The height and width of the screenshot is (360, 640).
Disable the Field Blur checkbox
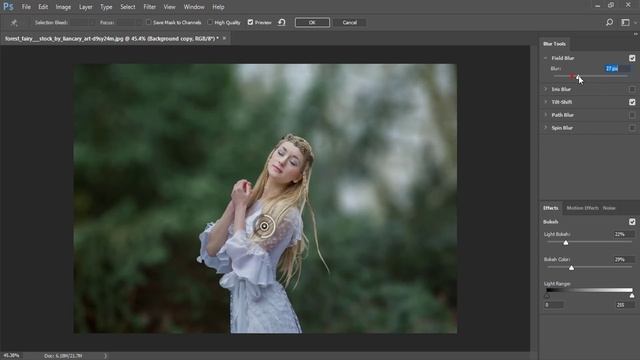[632, 58]
